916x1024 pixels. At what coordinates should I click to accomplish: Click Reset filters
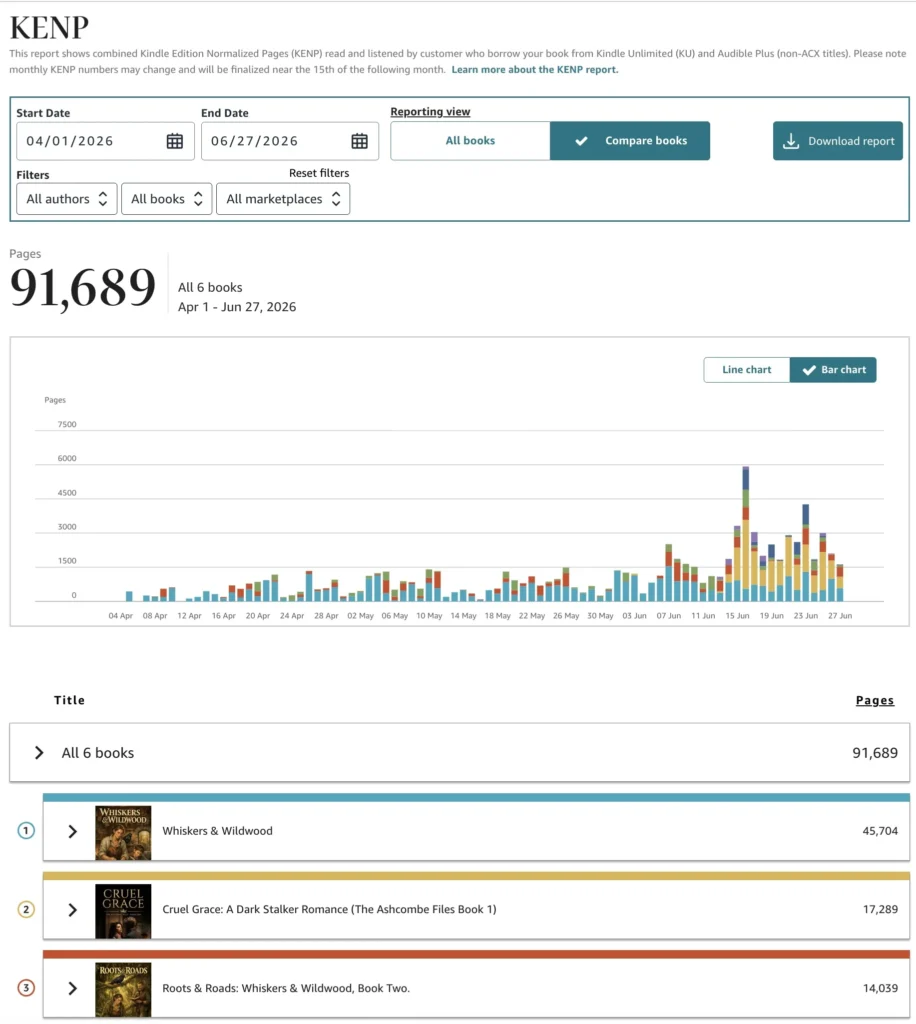click(319, 173)
